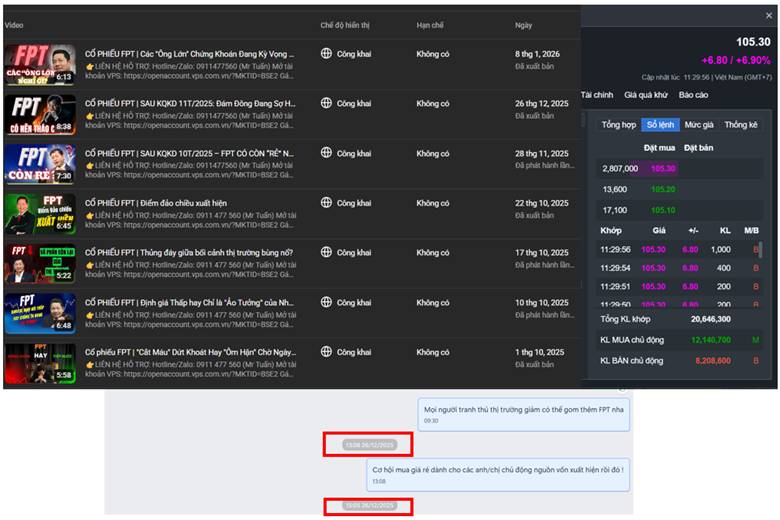
Task: Click the globe icon for the 1 thg 10, 2025 video
Action: (x=326, y=352)
